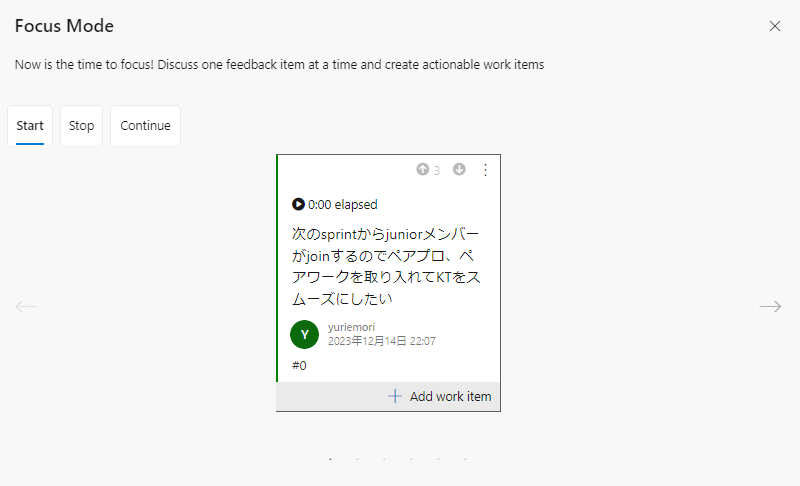This screenshot has height=486, width=800.
Task: Open the card's three-dot options menu
Action: click(x=485, y=170)
